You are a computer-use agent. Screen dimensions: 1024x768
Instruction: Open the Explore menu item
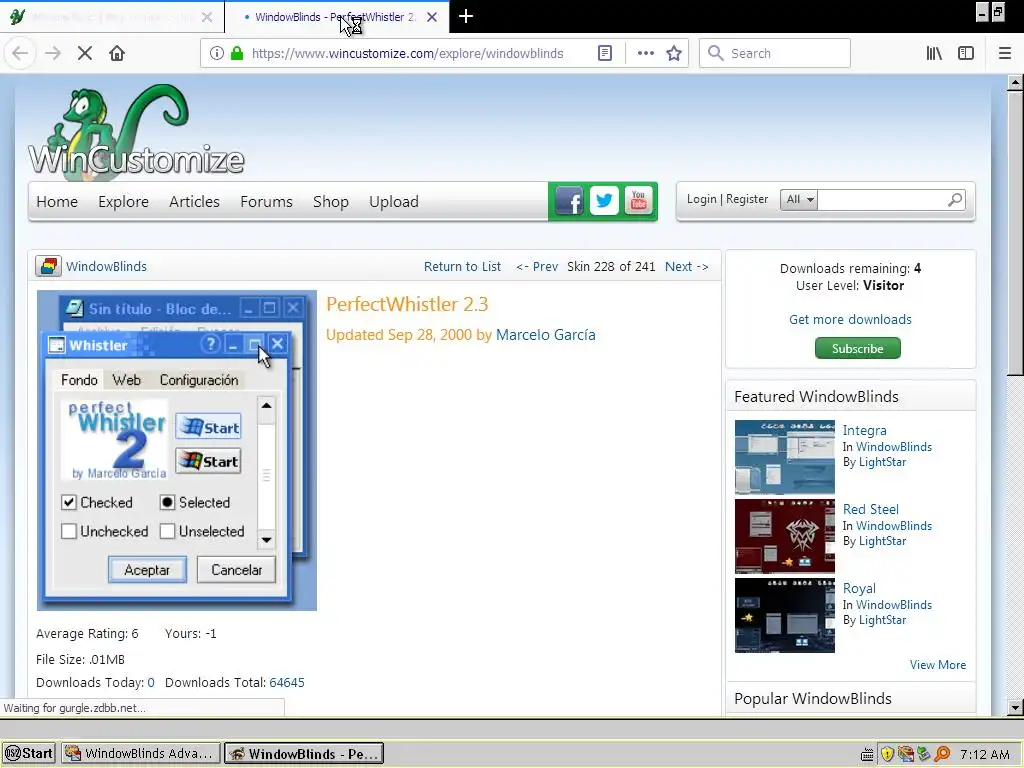click(123, 202)
